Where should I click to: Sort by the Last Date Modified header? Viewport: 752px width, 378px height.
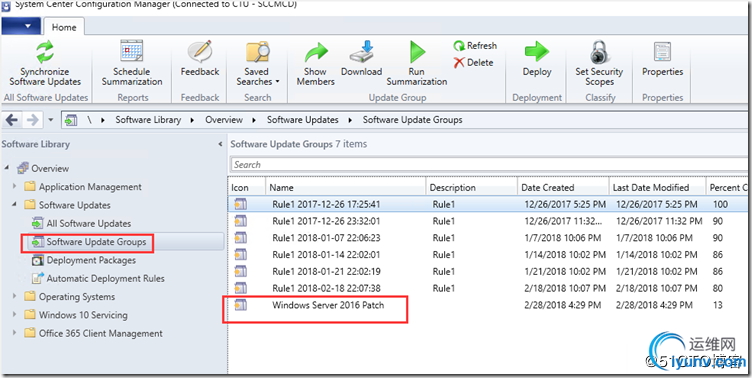tap(657, 188)
